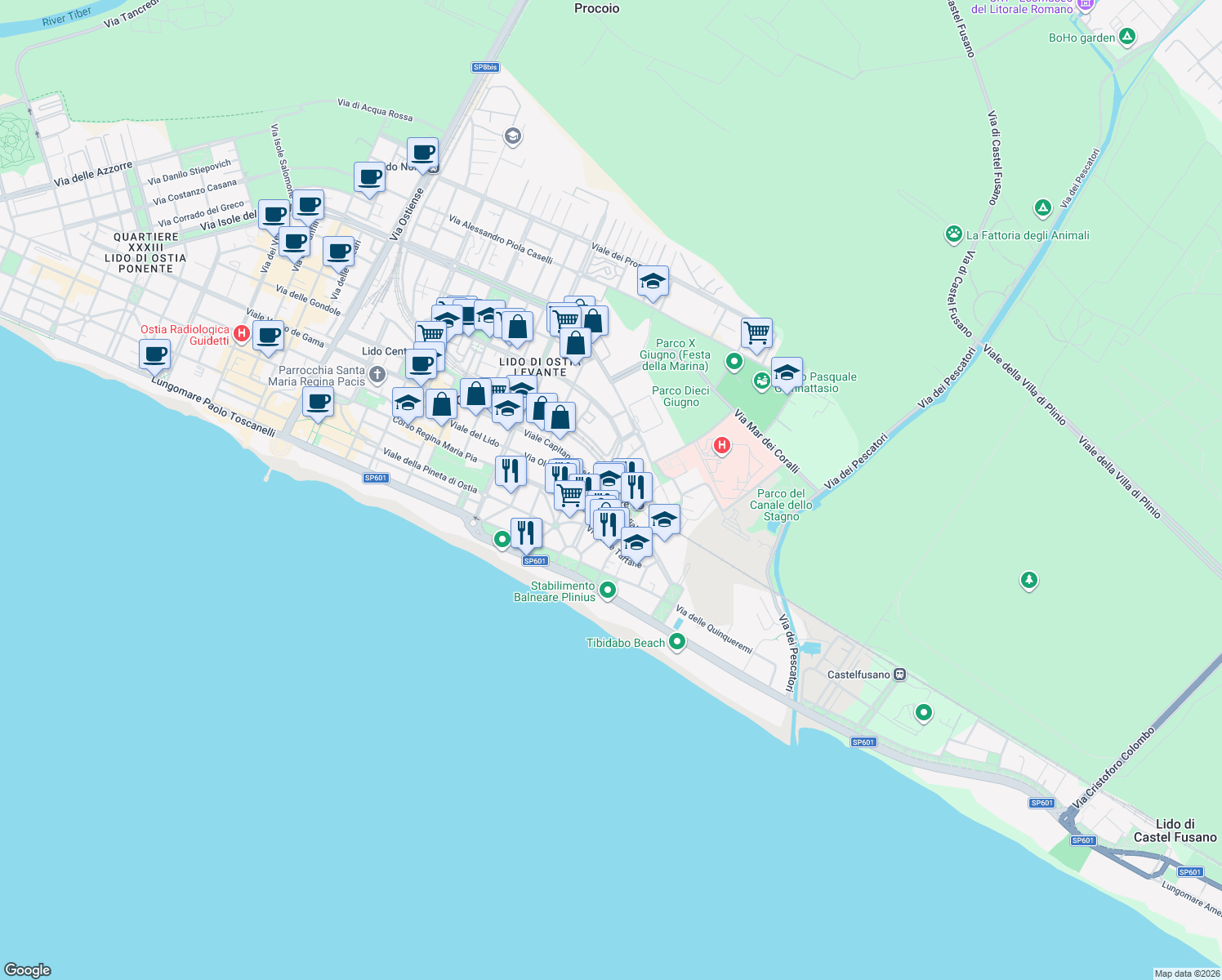
Task: Select a graduation-cap school marker near Viale della Pineta
Action: (x=407, y=403)
